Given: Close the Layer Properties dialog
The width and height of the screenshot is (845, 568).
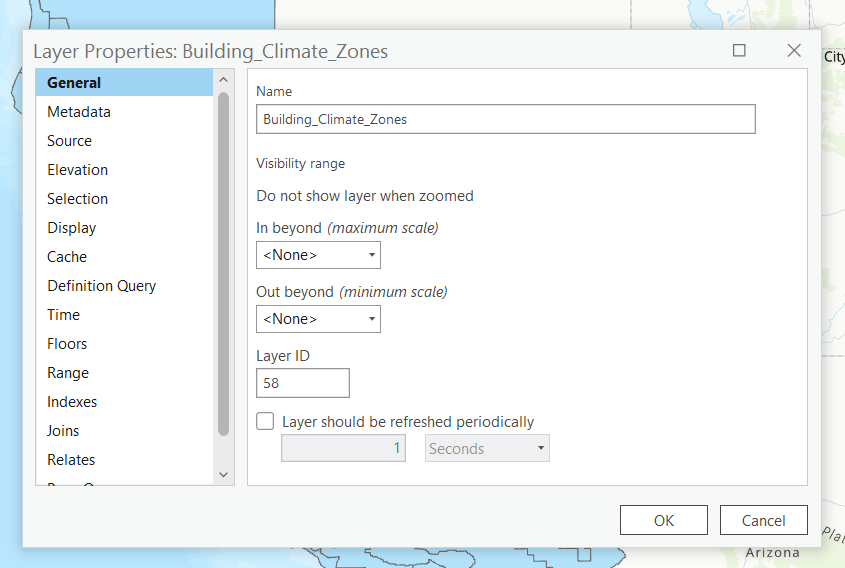Looking at the screenshot, I should click(794, 51).
